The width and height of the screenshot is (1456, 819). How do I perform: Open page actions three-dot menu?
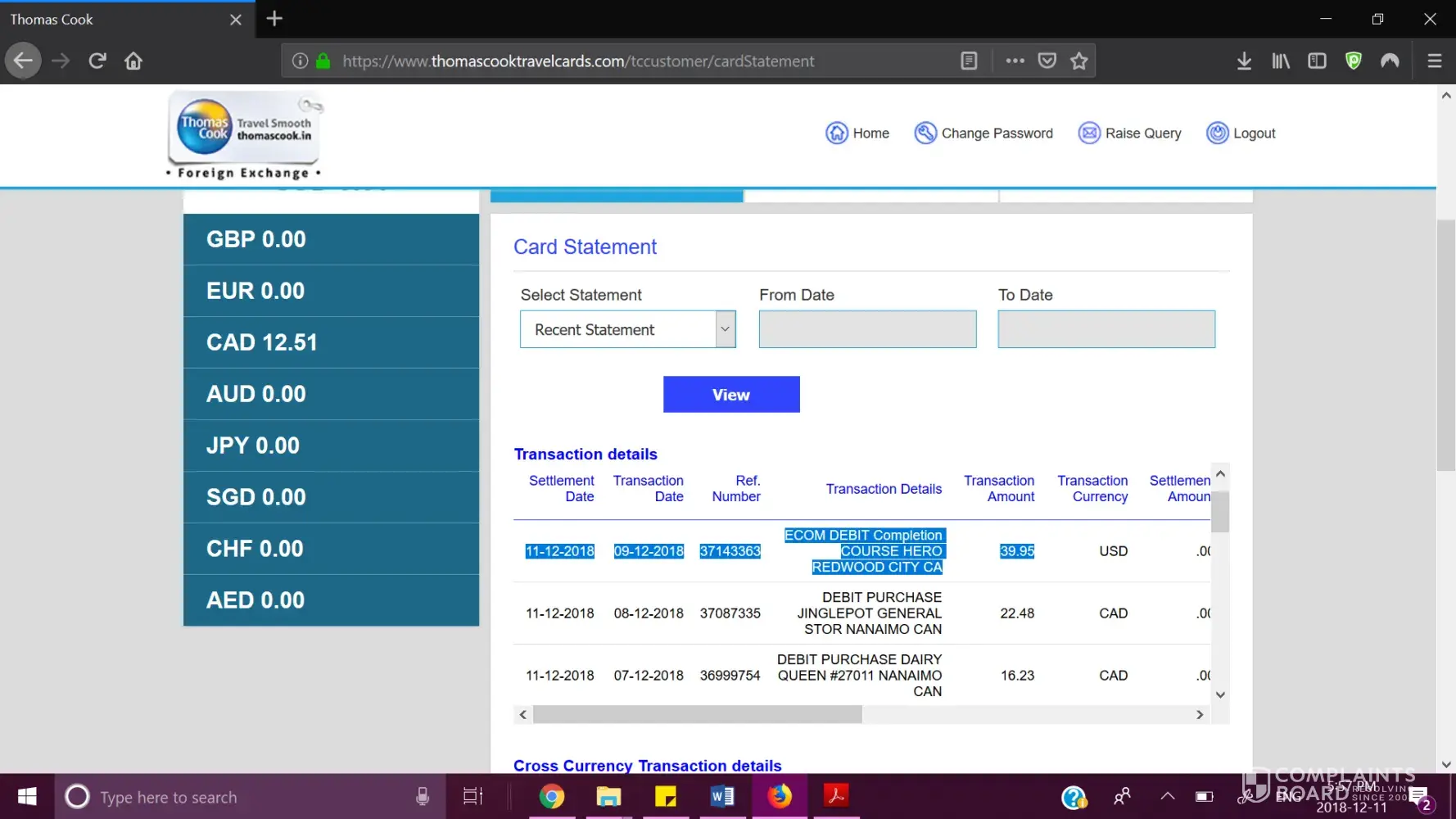coord(1015,61)
